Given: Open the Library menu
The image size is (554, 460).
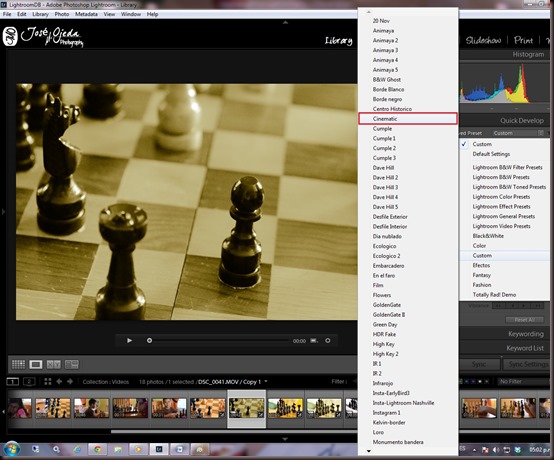Looking at the screenshot, I should 40,14.
